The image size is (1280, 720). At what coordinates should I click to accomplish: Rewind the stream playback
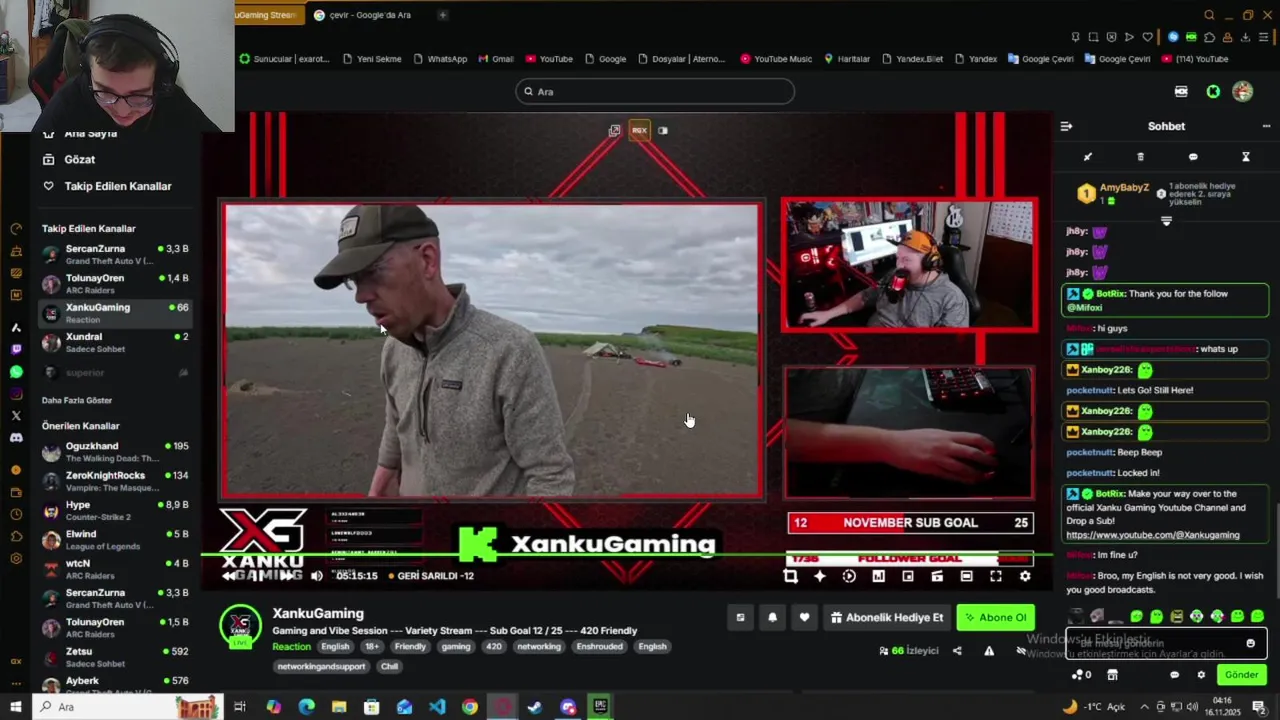click(x=230, y=576)
